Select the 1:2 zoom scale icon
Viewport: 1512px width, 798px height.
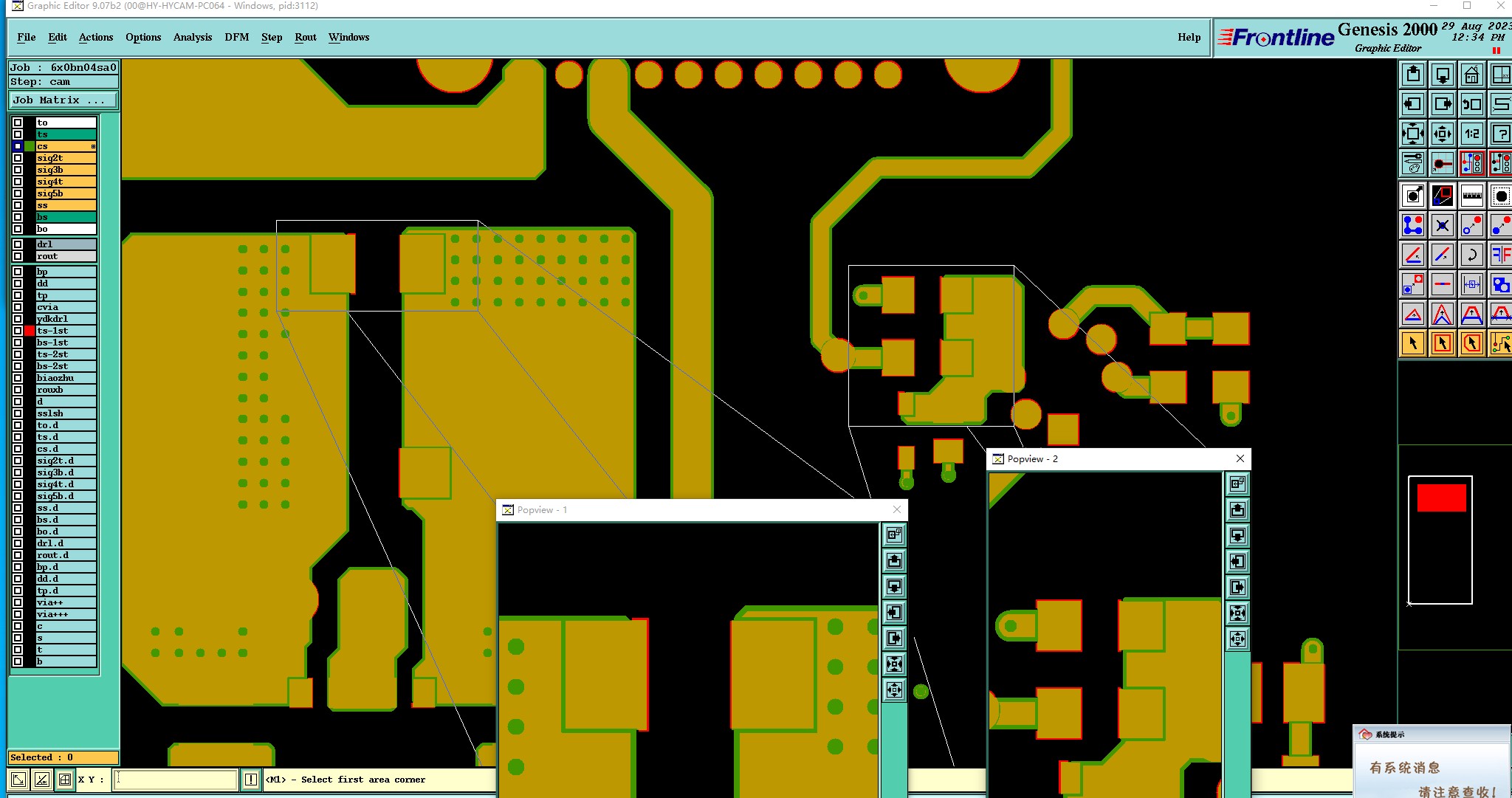click(1471, 134)
